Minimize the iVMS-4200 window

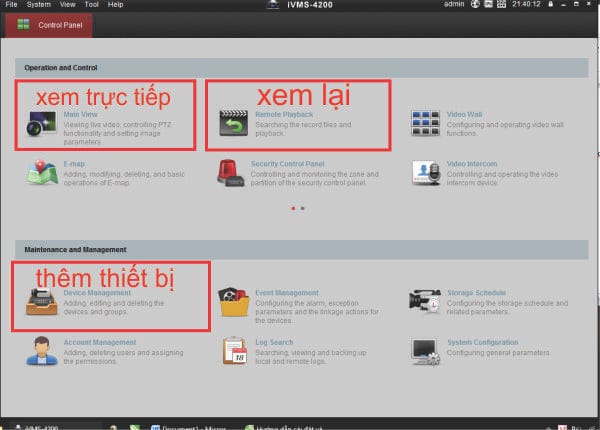563,5
